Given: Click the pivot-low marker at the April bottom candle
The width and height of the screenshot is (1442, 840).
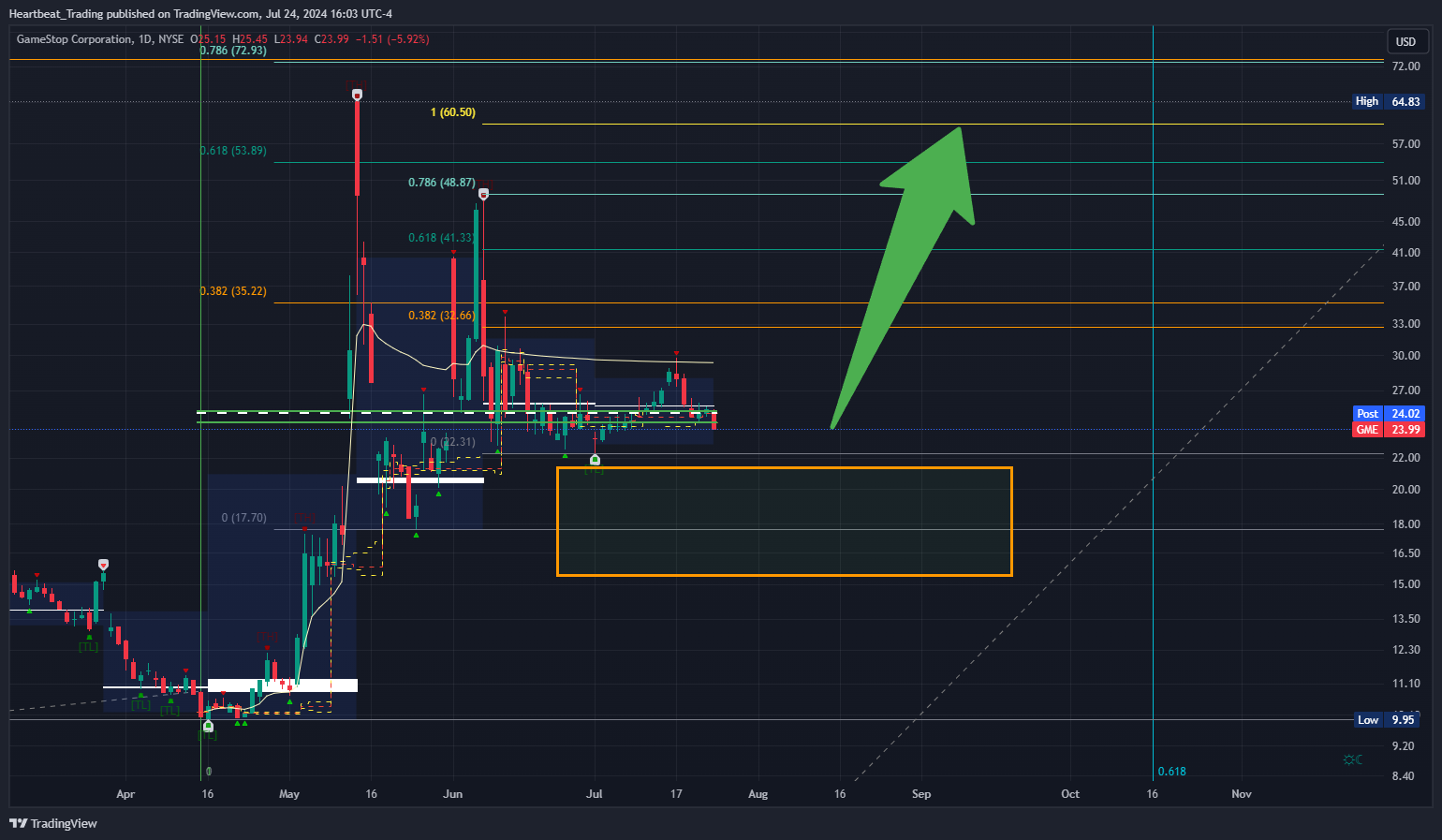Looking at the screenshot, I should click(x=208, y=726).
